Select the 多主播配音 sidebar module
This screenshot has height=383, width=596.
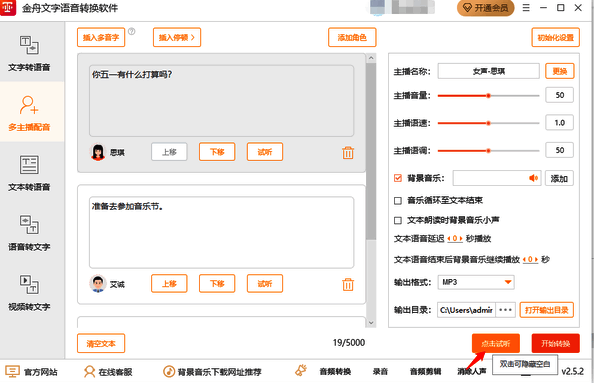29,112
